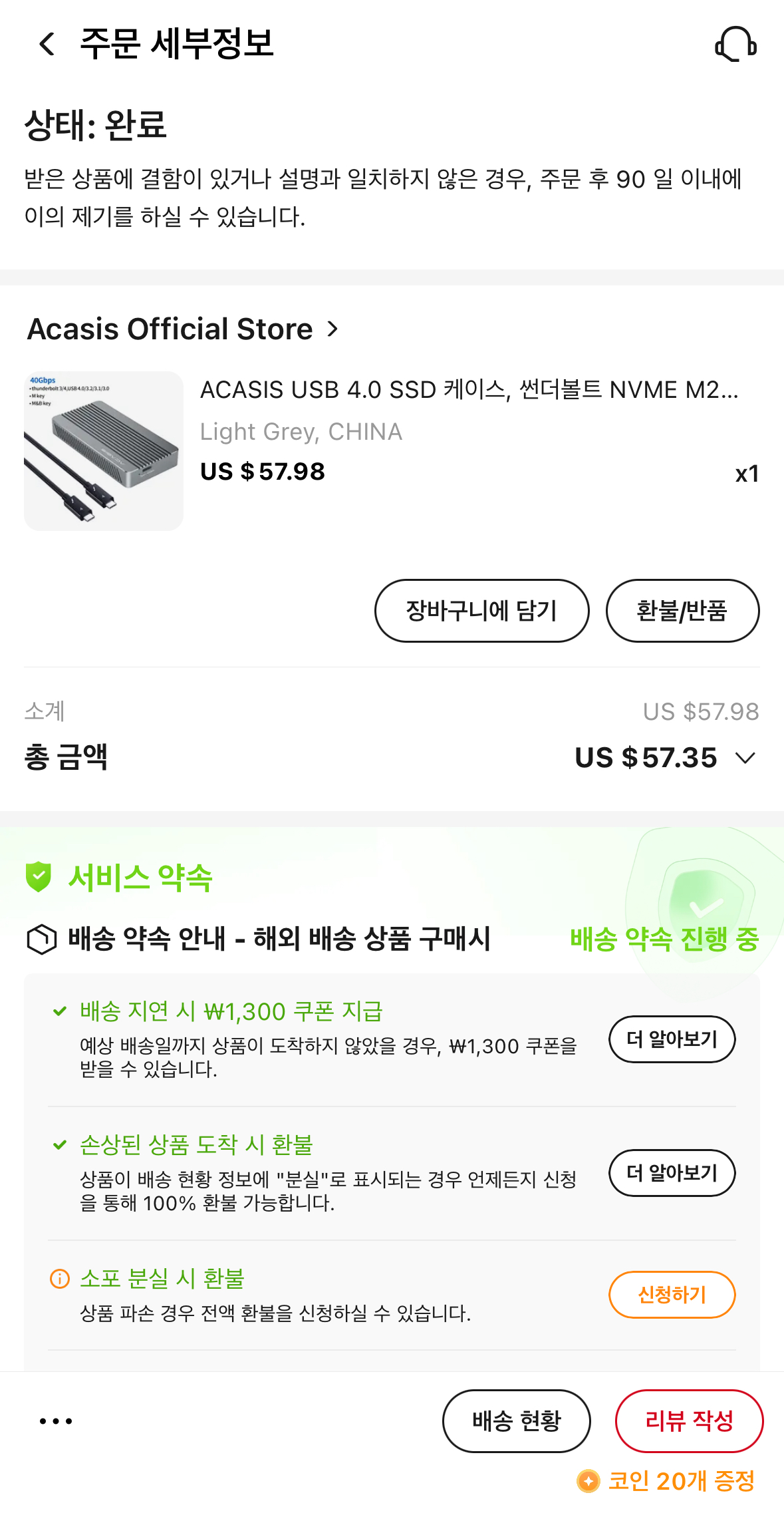Open the ACASIS USB 4.0 SSD product title
This screenshot has width=784, height=1515.
469,390
